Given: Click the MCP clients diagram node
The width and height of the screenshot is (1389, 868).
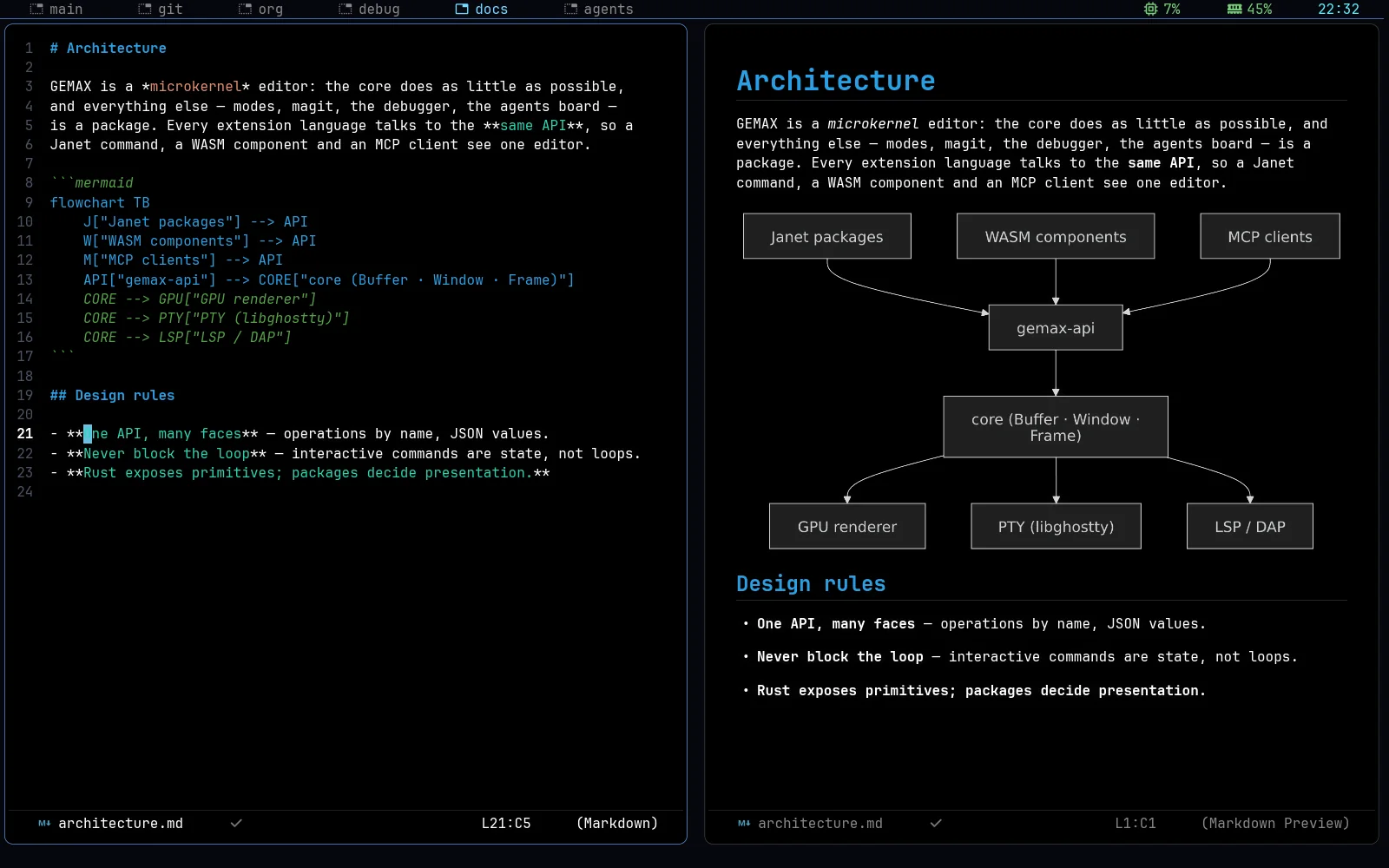Looking at the screenshot, I should (1270, 236).
